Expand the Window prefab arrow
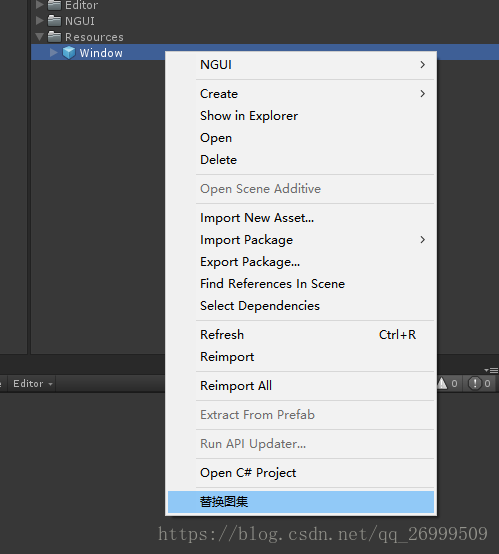Image resolution: width=499 pixels, height=554 pixels. [54, 53]
